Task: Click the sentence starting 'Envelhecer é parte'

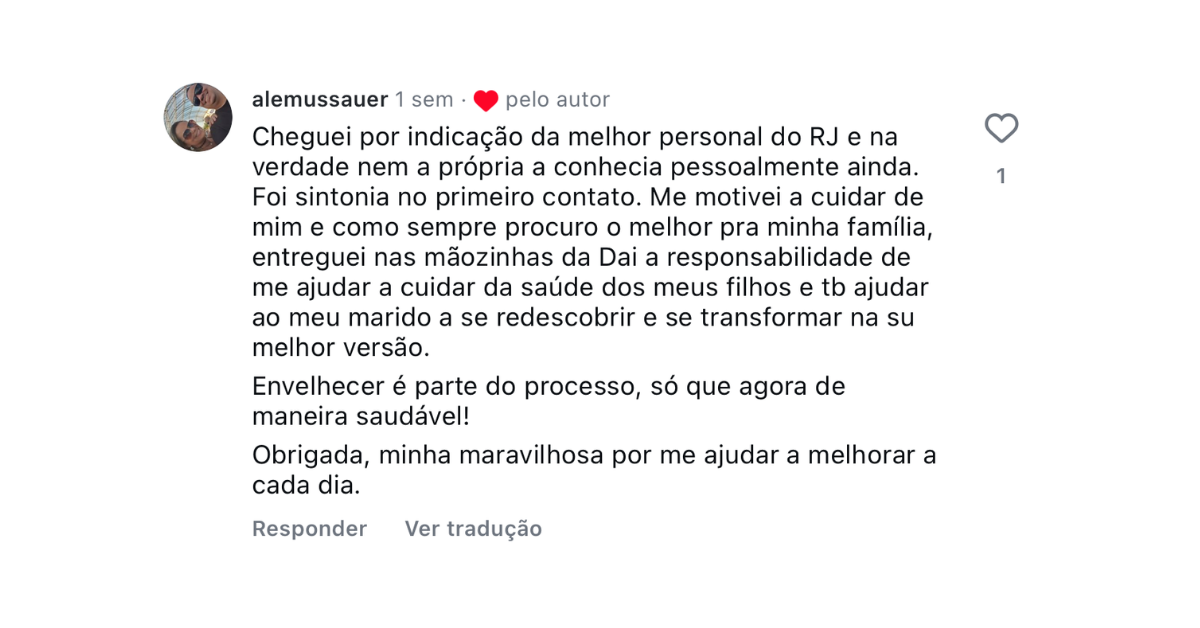Action: (x=549, y=386)
